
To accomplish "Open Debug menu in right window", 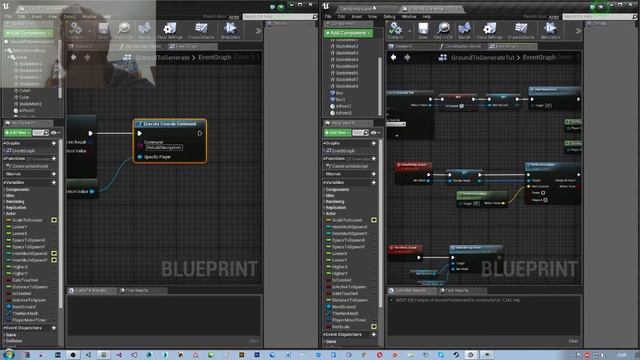I will 389,17.
